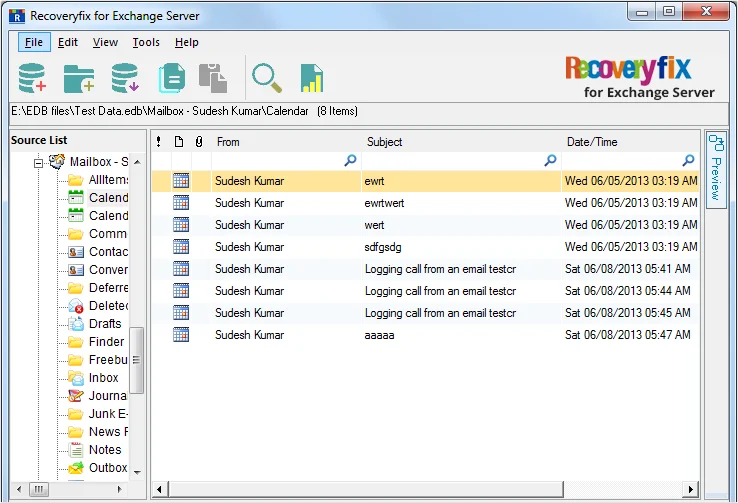Click the item list horizontal scrollbar thumb

(x=366, y=490)
